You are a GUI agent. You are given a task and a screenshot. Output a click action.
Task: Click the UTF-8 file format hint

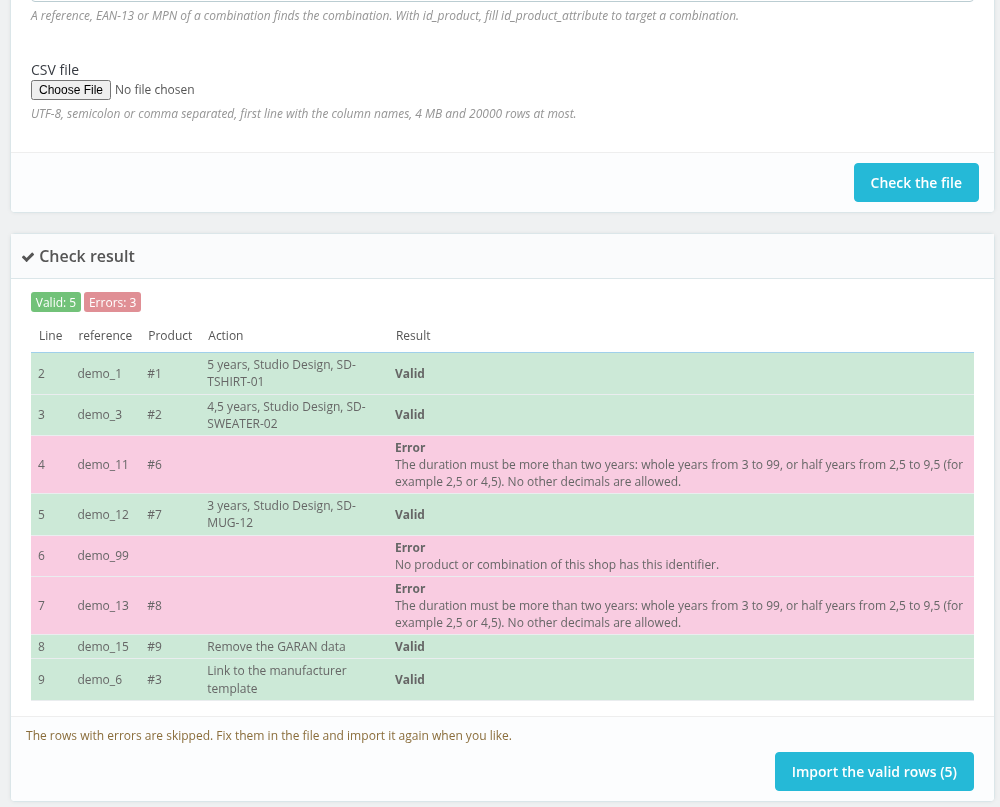pos(304,114)
